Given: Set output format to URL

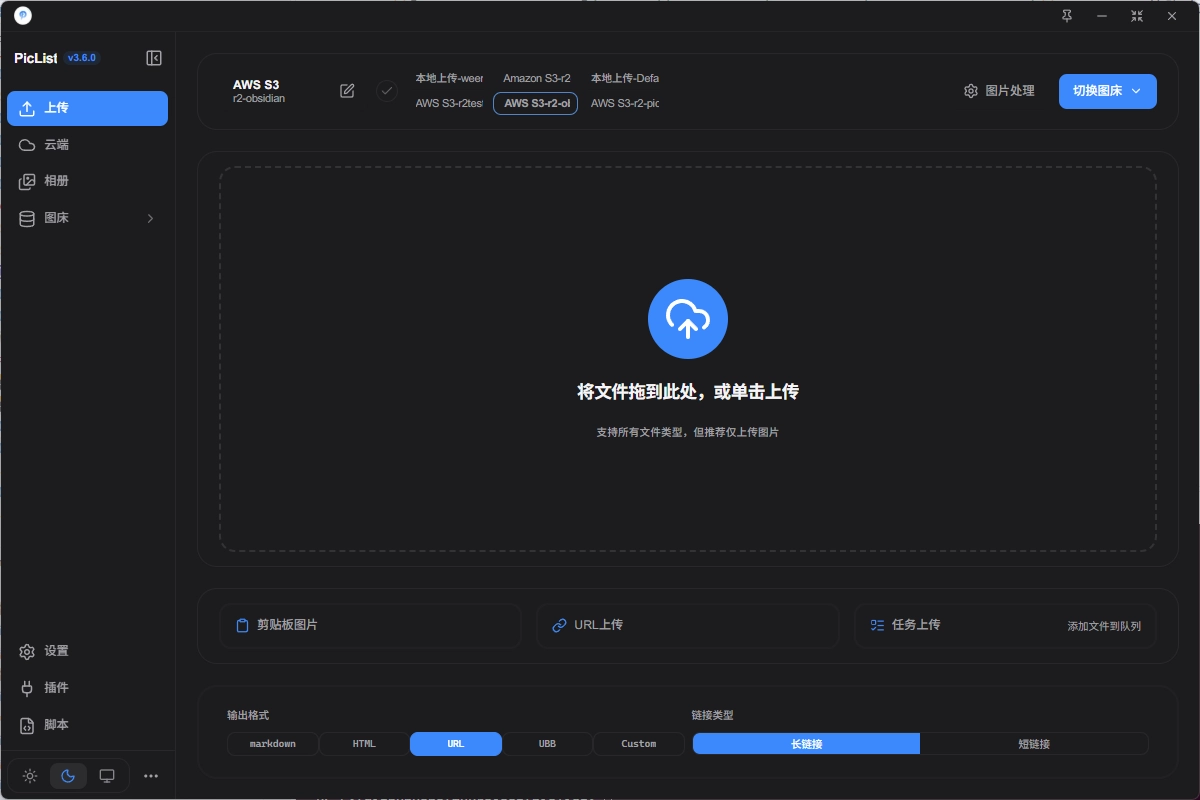Looking at the screenshot, I should [456, 744].
